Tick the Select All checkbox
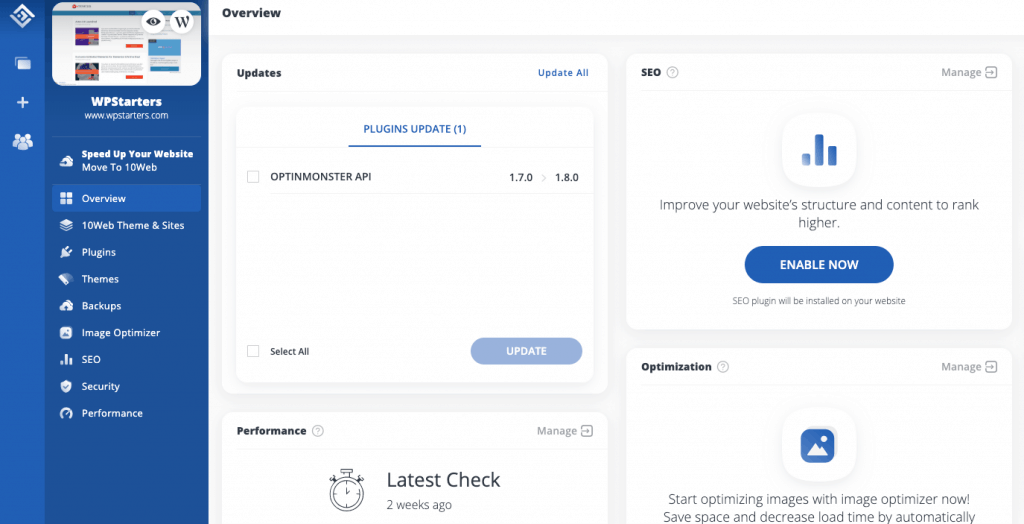 coord(253,352)
